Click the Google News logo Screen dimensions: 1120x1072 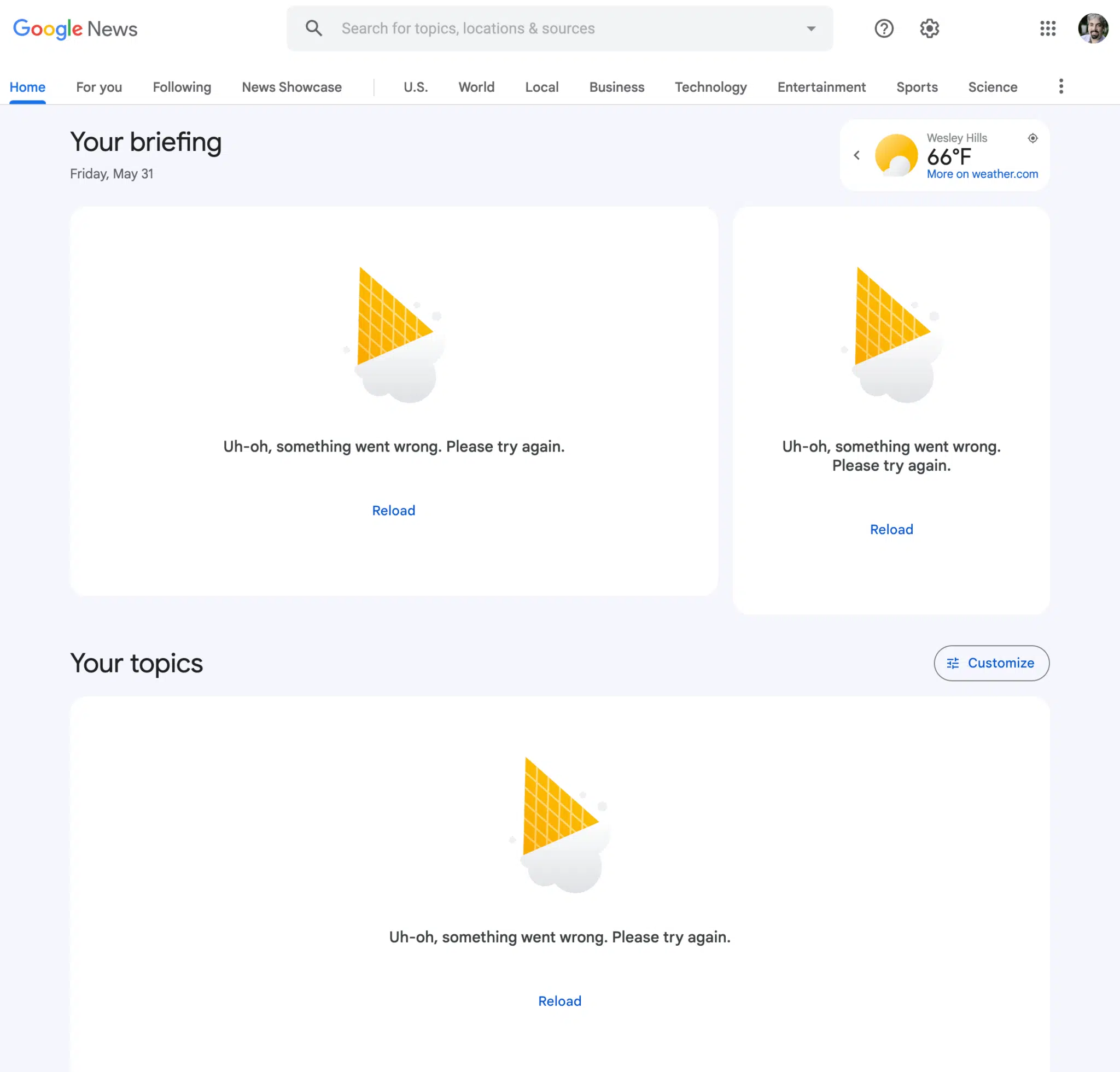(x=75, y=28)
